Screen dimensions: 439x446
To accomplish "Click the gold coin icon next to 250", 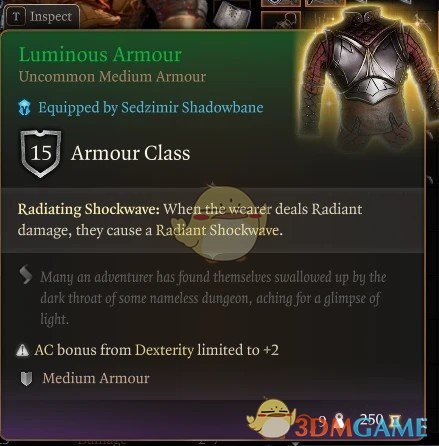I will 396,421.
